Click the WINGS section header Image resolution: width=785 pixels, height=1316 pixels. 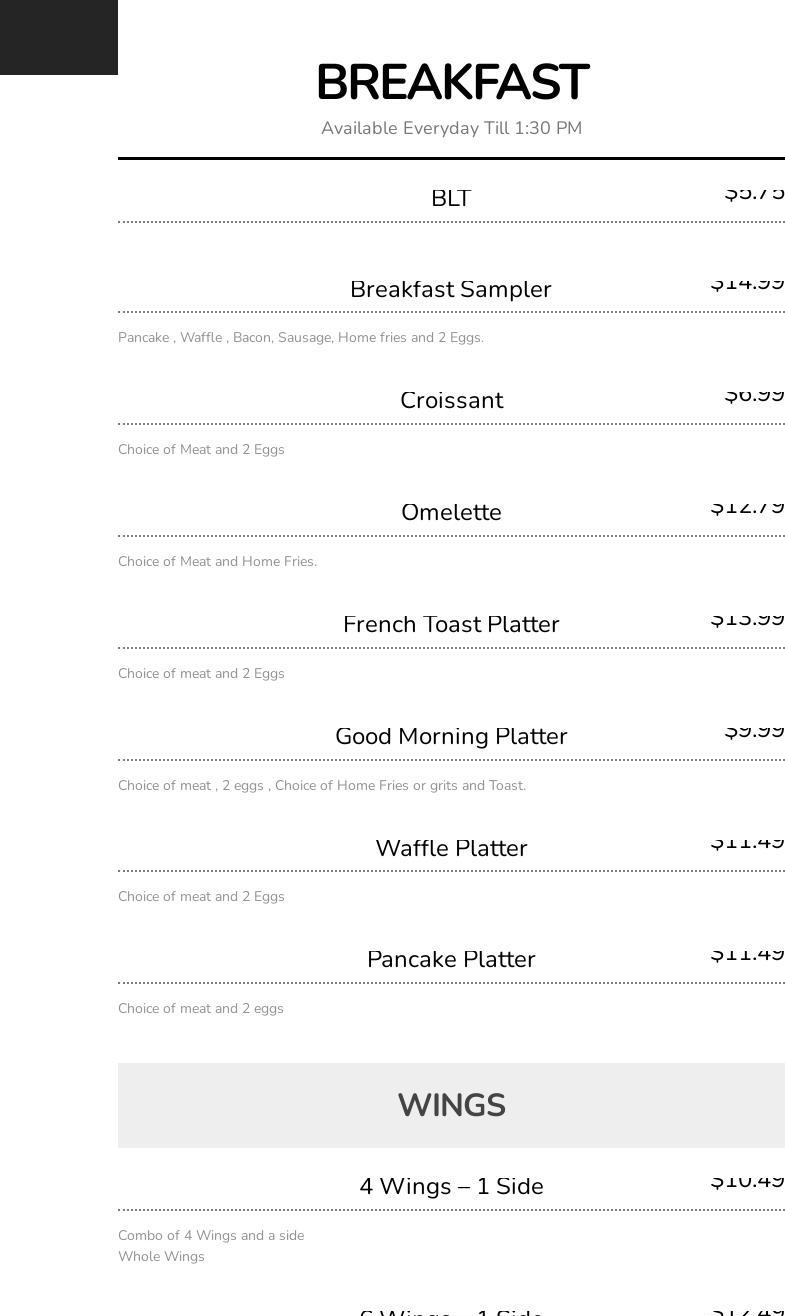451,1105
